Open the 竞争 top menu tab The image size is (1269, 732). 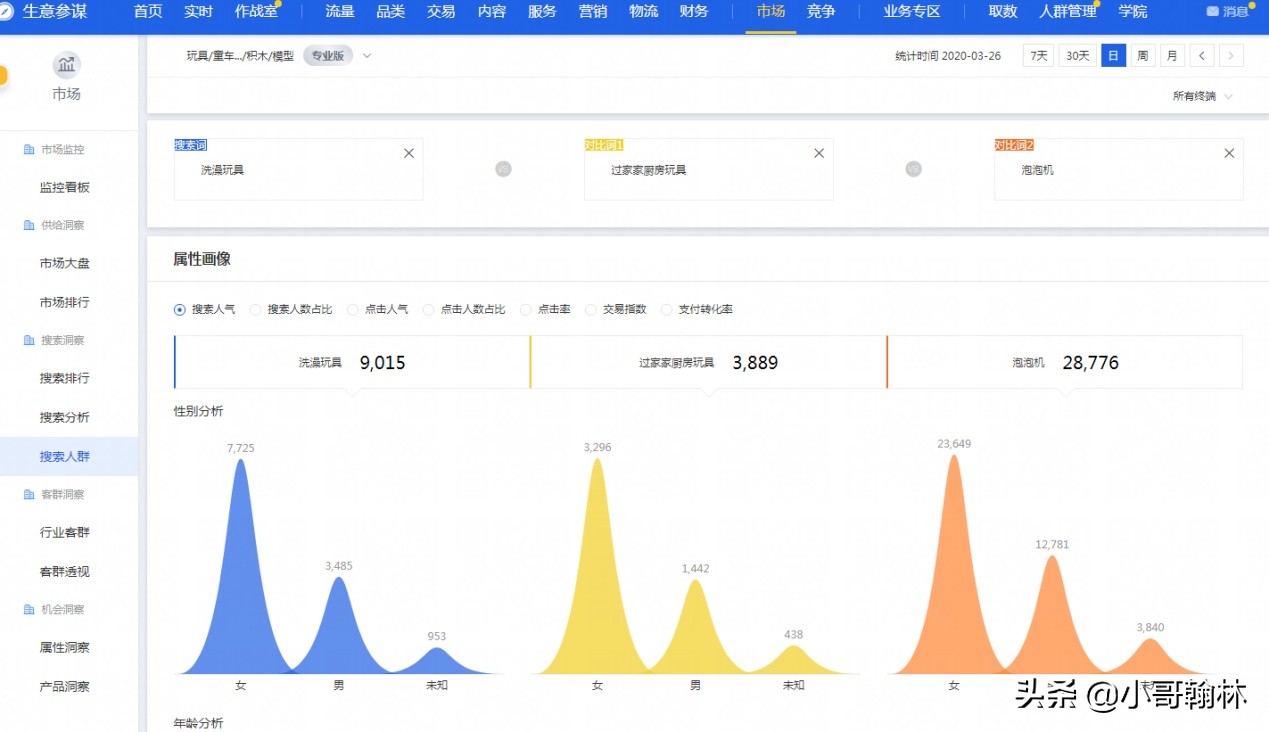pyautogui.click(x=822, y=12)
